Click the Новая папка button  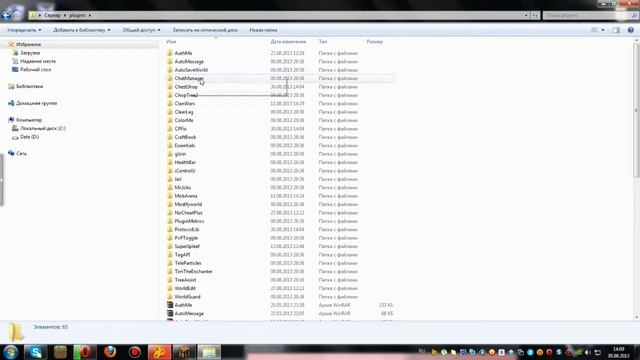pos(263,30)
